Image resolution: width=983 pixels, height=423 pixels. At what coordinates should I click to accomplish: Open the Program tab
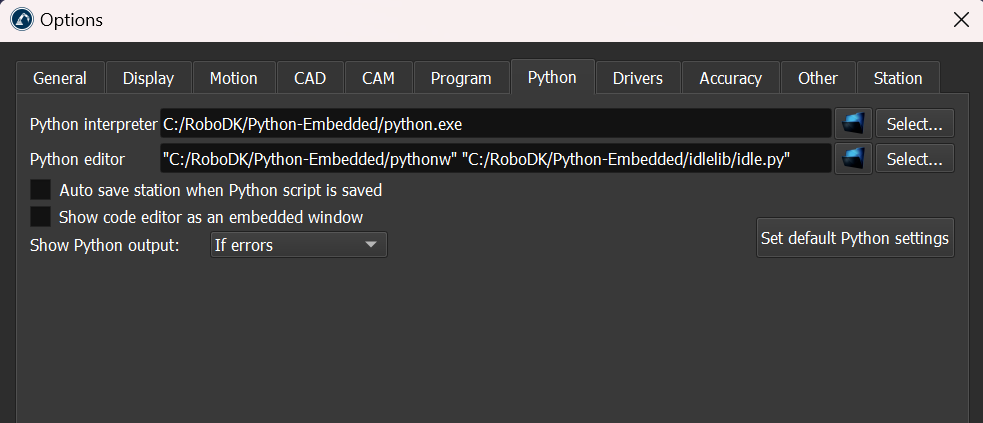click(x=460, y=78)
